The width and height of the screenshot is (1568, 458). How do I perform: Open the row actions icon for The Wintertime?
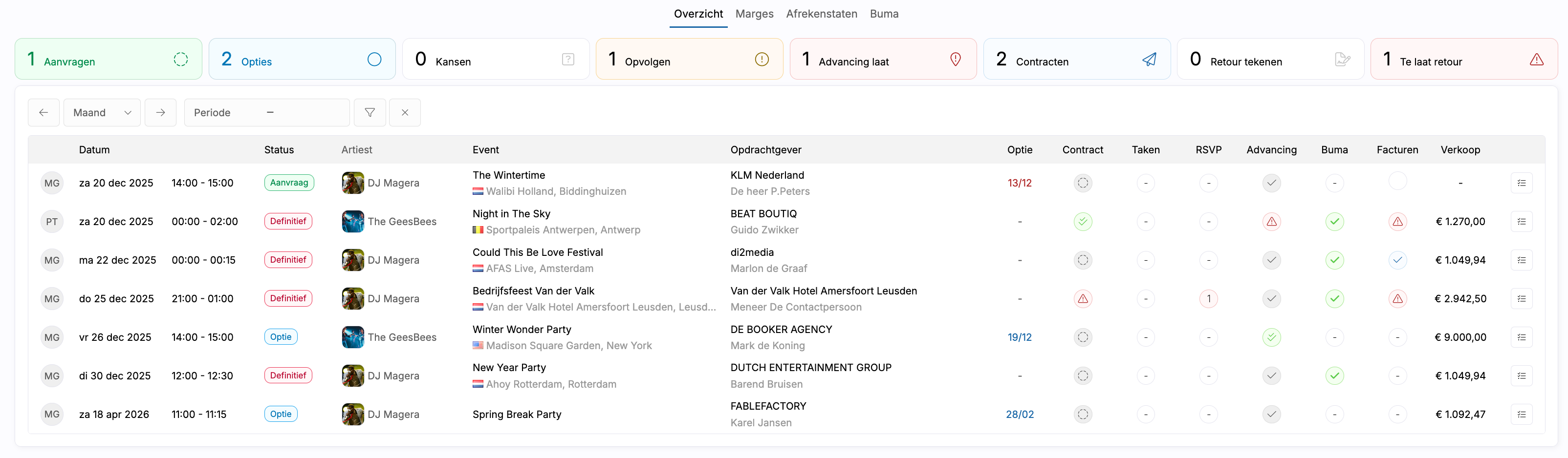1521,183
